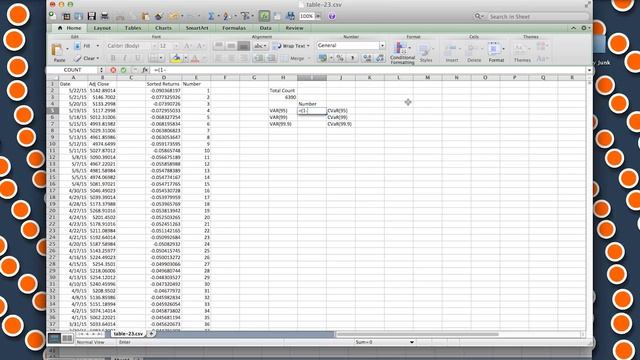Screen dimensions: 640x360
Task: Switch to Normal View in the status bar
Action: coord(54,338)
